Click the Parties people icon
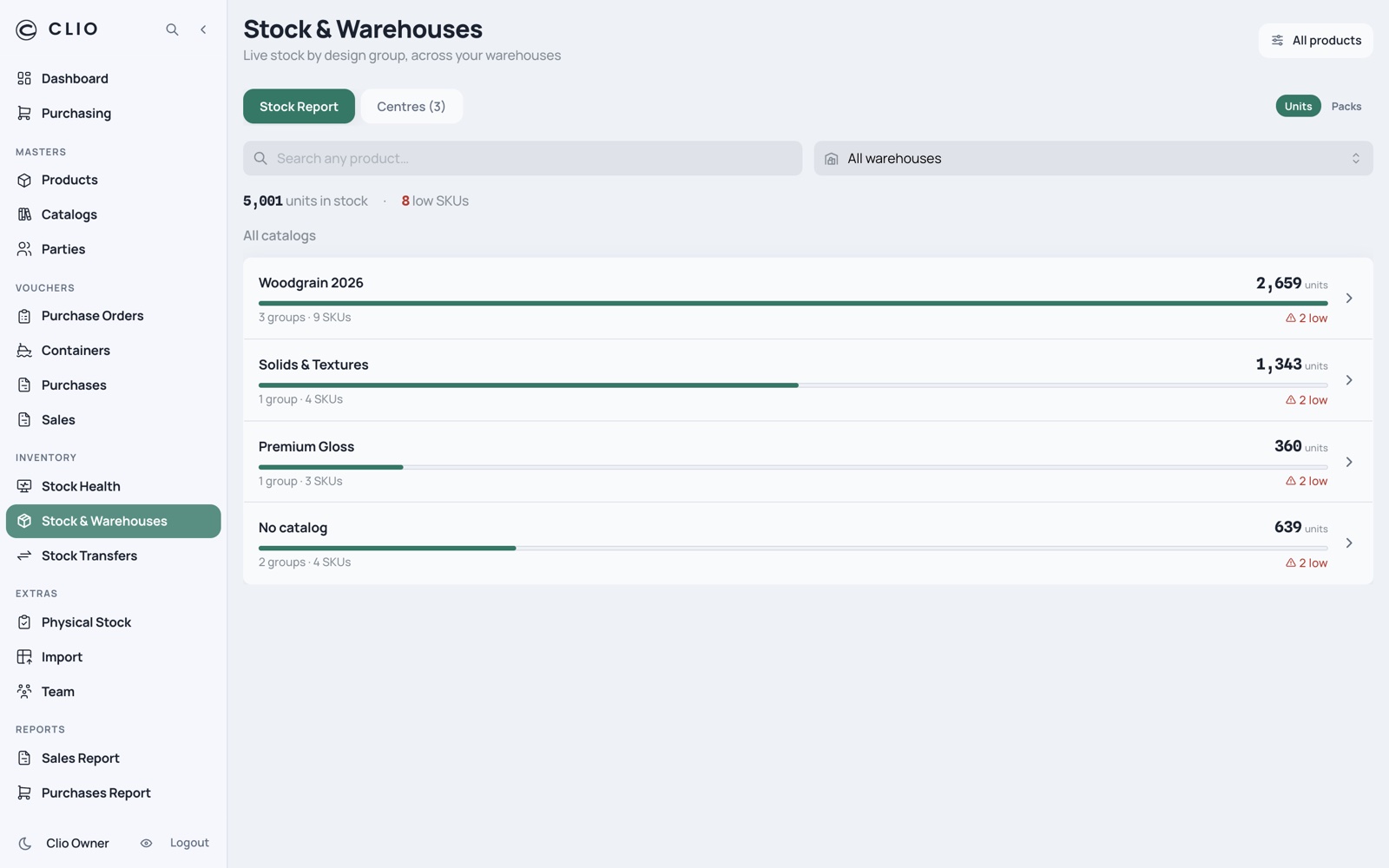Screen dimensions: 1389x868 pyautogui.click(x=24, y=249)
